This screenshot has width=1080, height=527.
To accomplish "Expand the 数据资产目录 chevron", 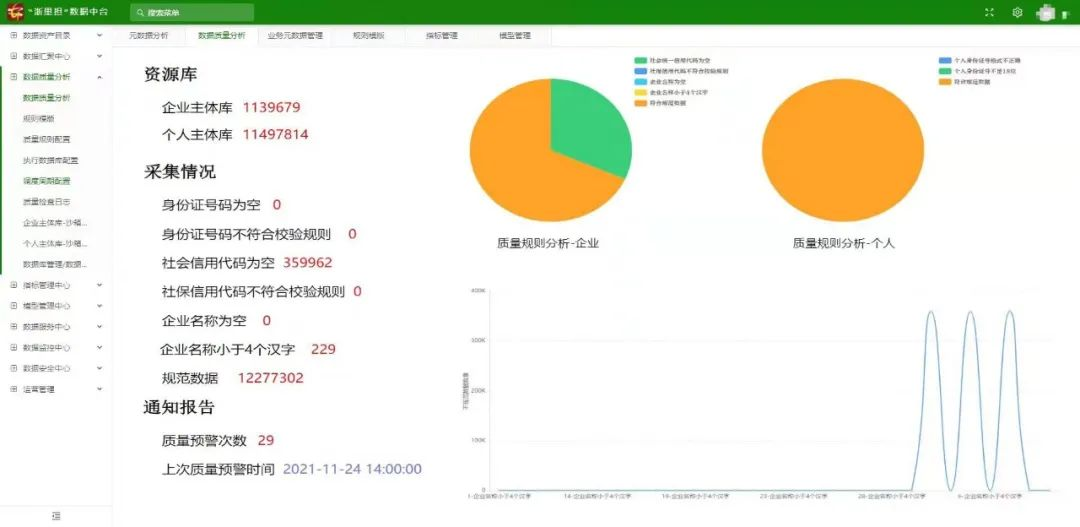I will 99,35.
